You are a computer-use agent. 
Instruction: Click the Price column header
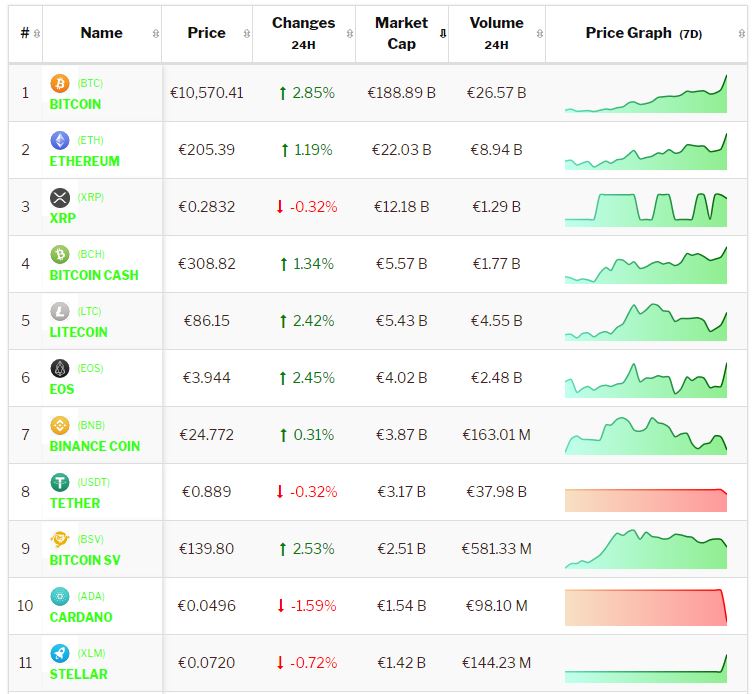[x=206, y=33]
